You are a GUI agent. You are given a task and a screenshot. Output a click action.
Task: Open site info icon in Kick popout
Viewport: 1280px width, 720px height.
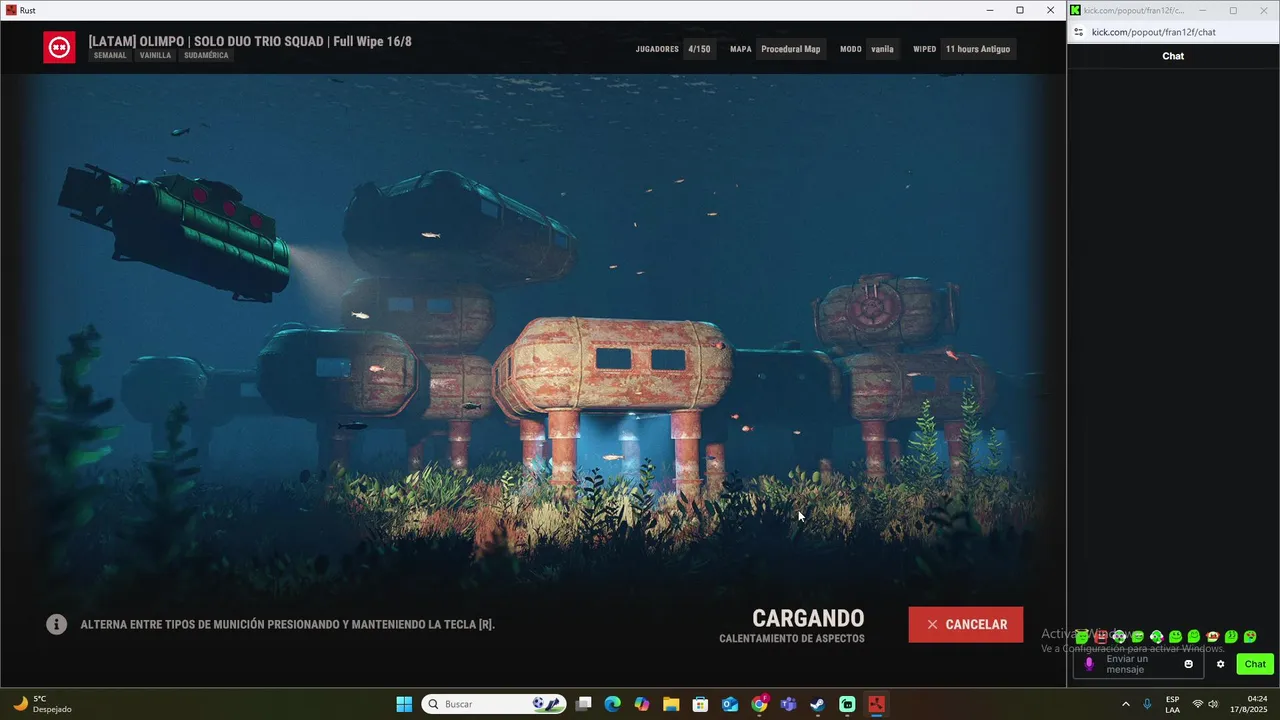click(x=1078, y=32)
